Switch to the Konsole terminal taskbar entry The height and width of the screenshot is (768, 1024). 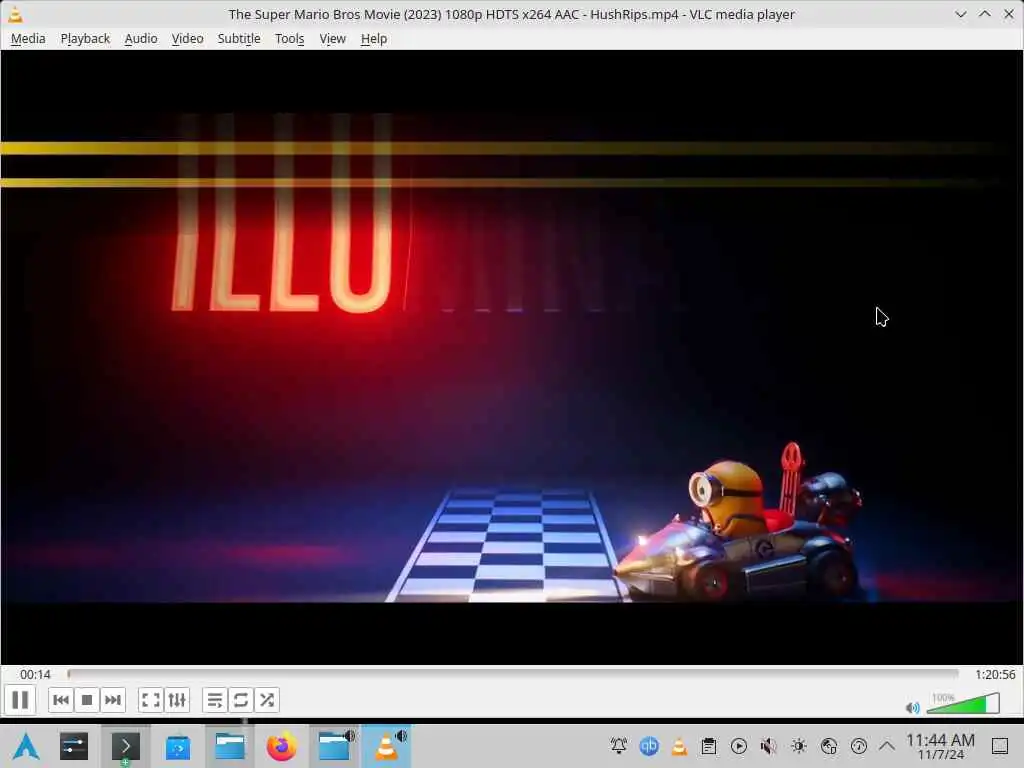click(125, 746)
